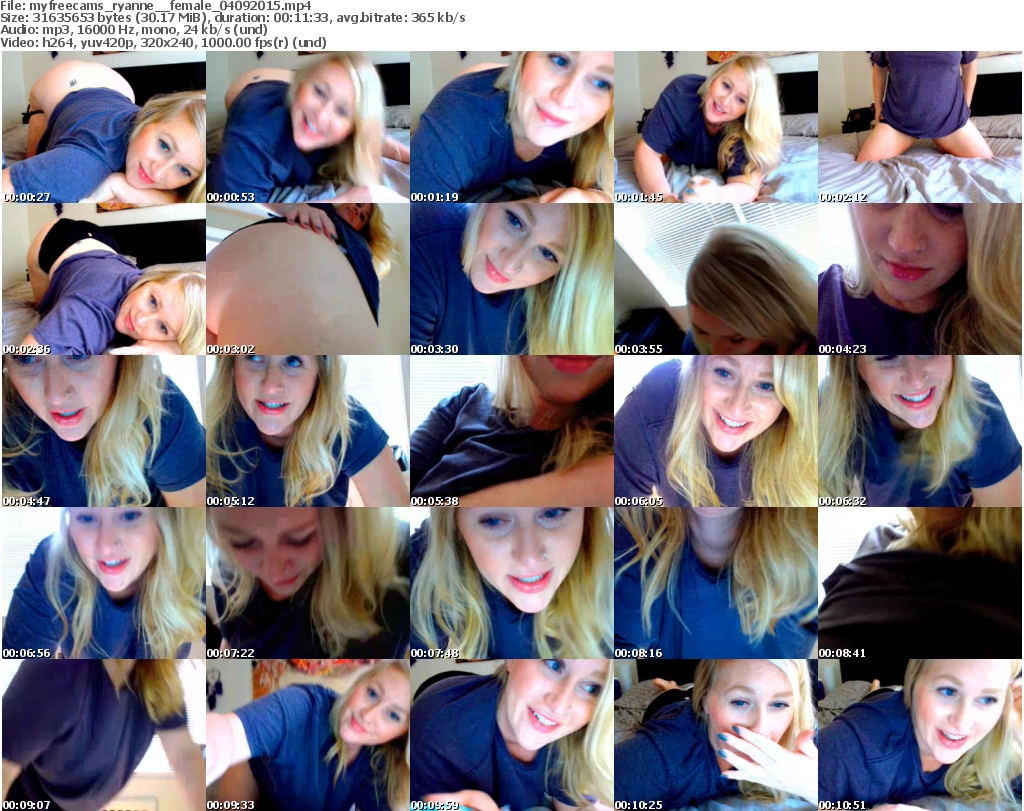Screen dimensions: 1024x811
Task: Select the frame stamped 00:03:30
Action: point(512,279)
